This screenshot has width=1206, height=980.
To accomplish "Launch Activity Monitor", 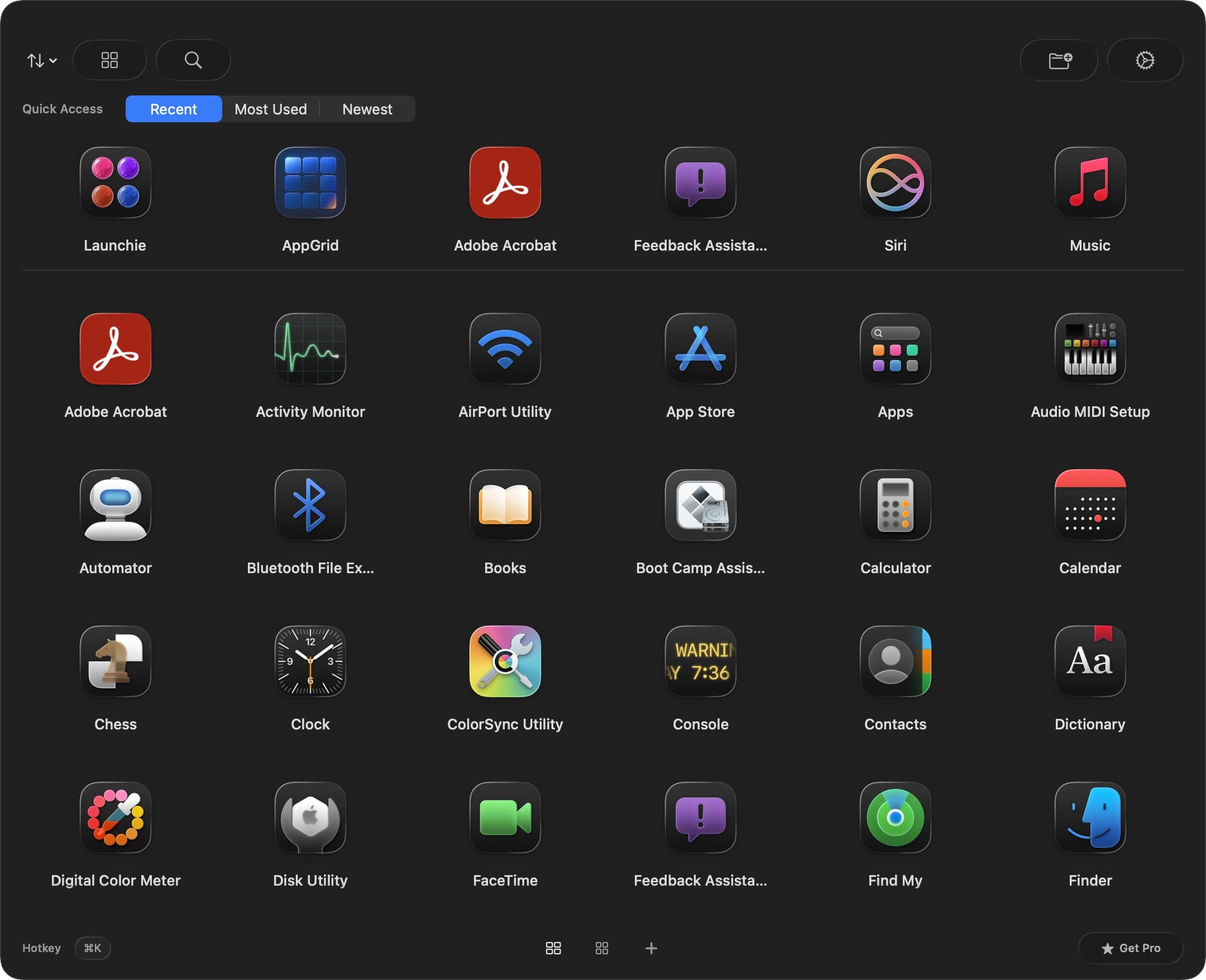I will pos(310,349).
